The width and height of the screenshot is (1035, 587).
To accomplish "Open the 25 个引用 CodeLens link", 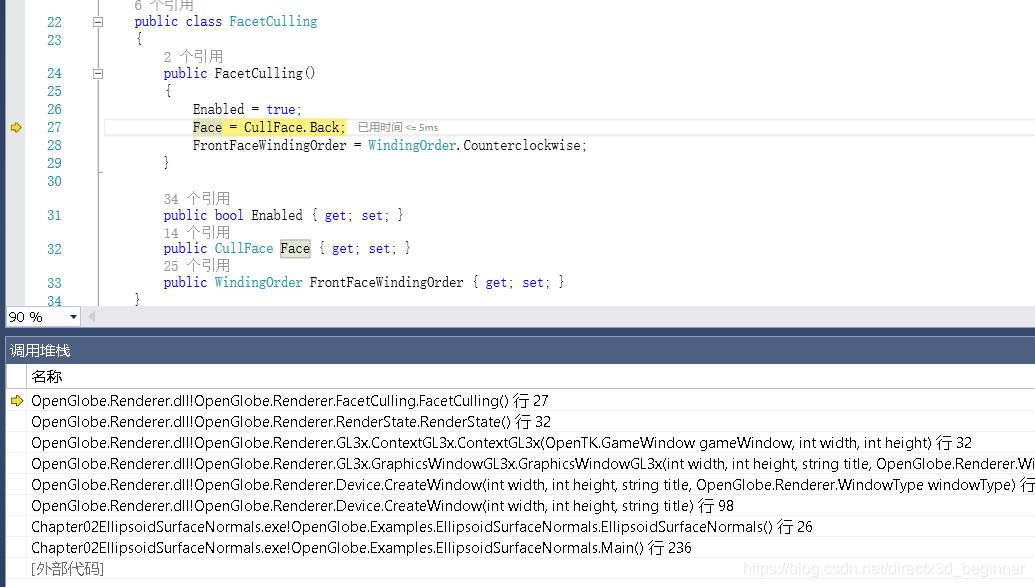I will (197, 266).
